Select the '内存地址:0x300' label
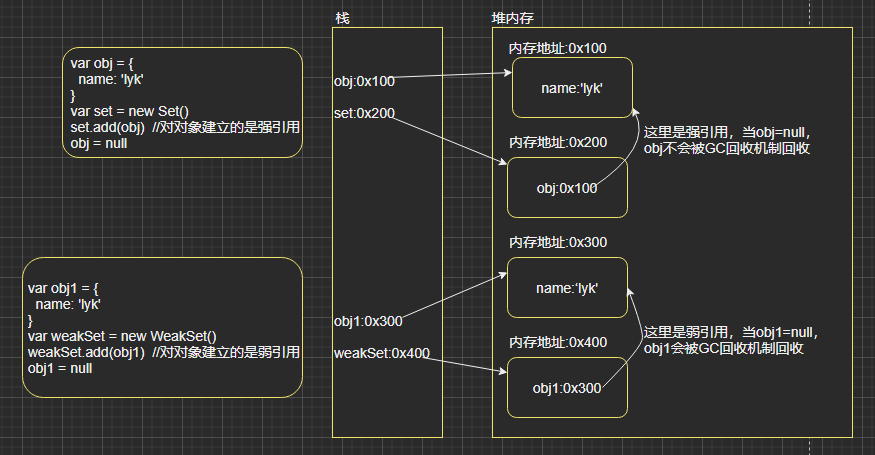Screen dimensions: 875x455 click(x=557, y=242)
